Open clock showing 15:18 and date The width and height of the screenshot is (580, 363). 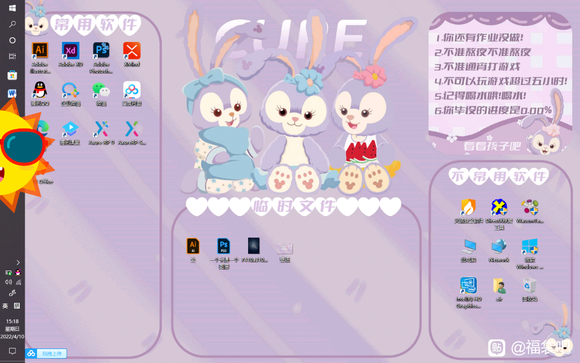pos(12,329)
